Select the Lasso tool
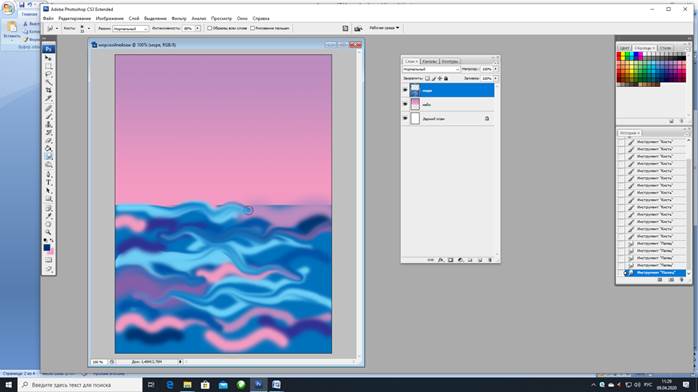The image size is (698, 392). click(49, 74)
